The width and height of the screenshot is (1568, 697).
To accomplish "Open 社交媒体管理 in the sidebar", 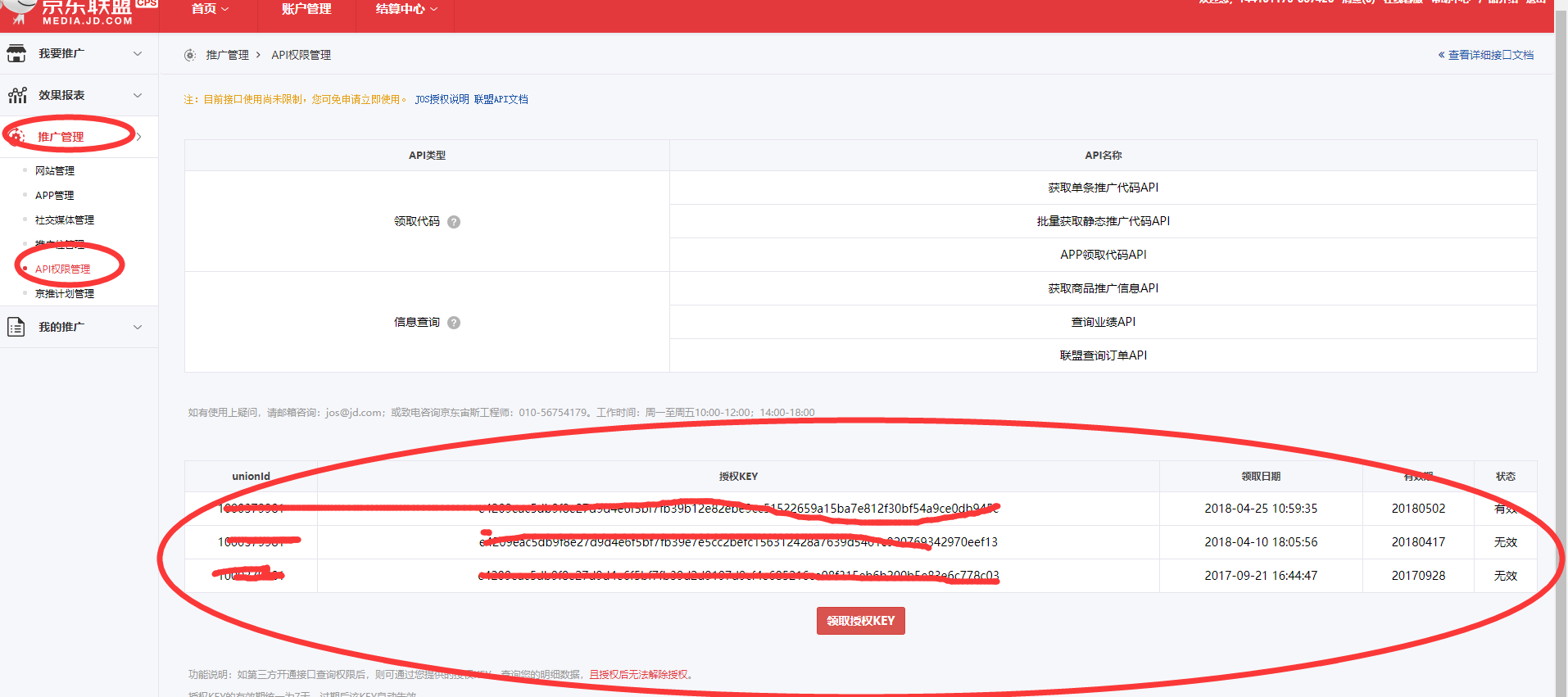I will point(65,220).
